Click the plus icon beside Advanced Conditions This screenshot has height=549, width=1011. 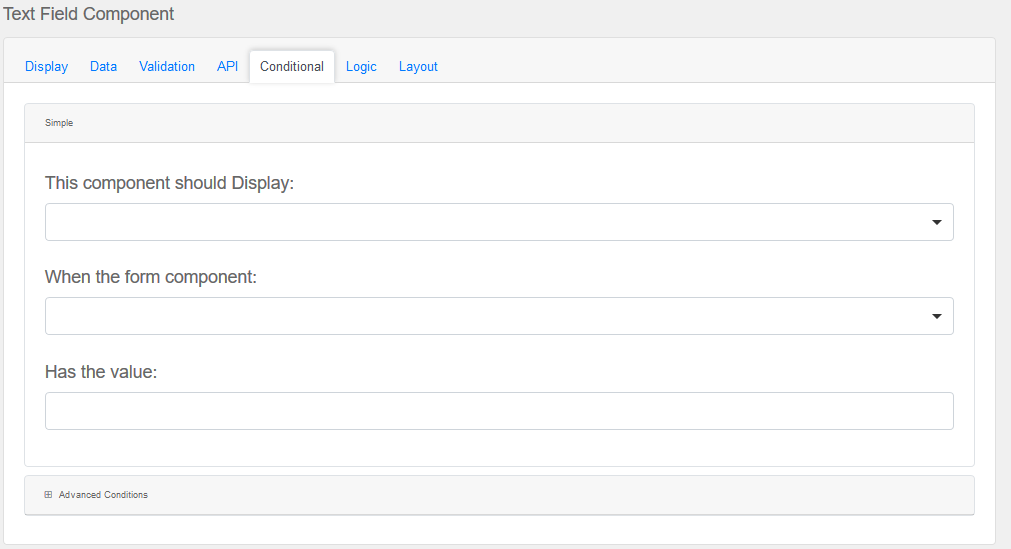point(48,495)
